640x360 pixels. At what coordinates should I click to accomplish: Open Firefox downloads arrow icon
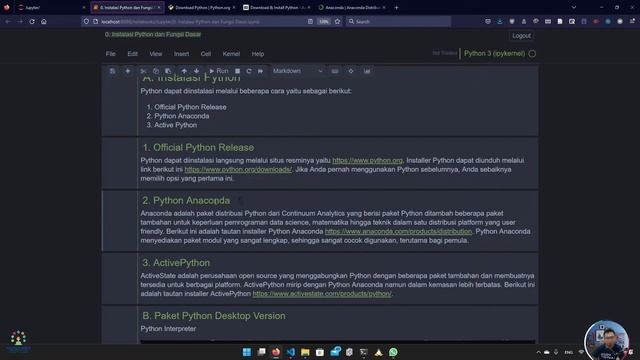click(500, 22)
